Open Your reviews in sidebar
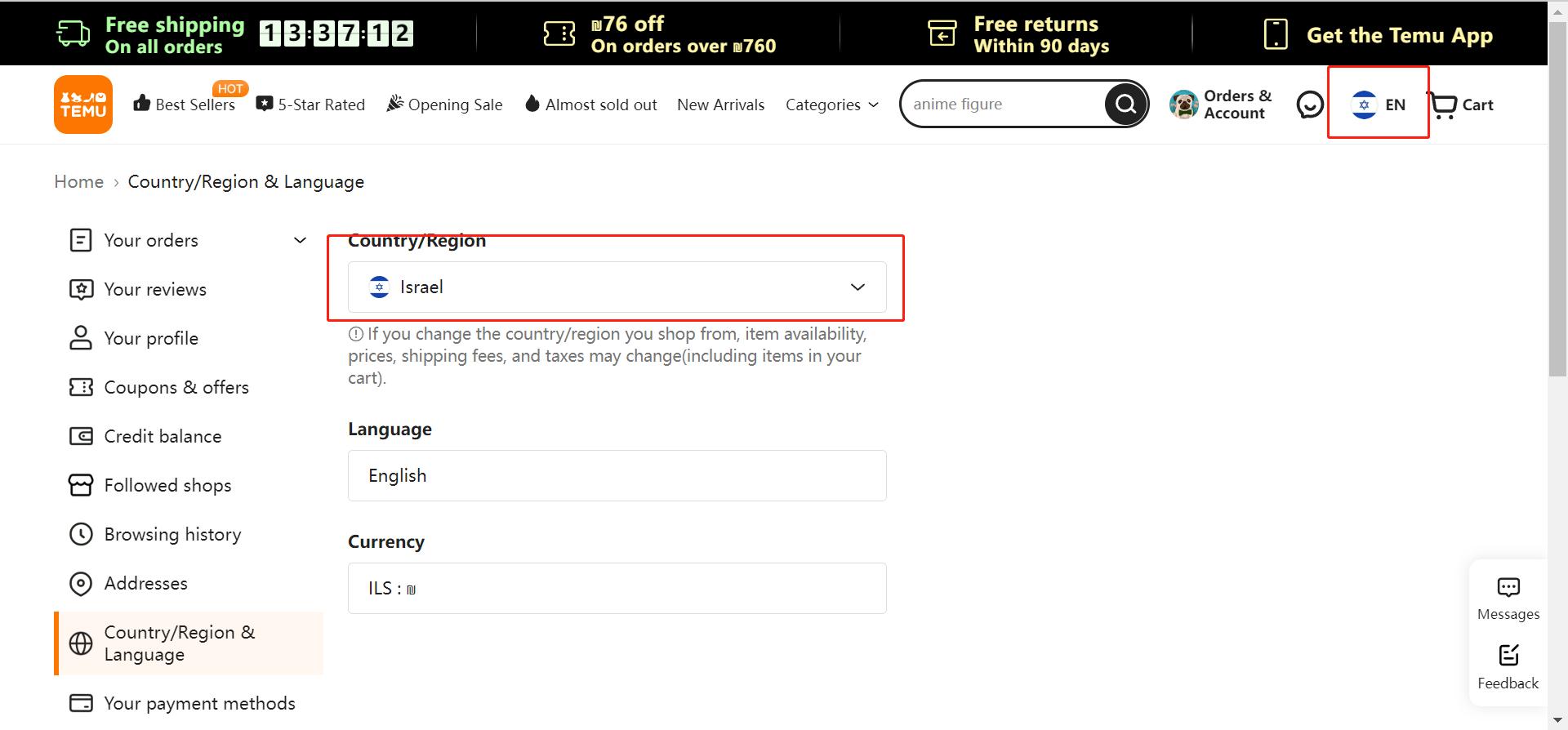 click(x=155, y=289)
